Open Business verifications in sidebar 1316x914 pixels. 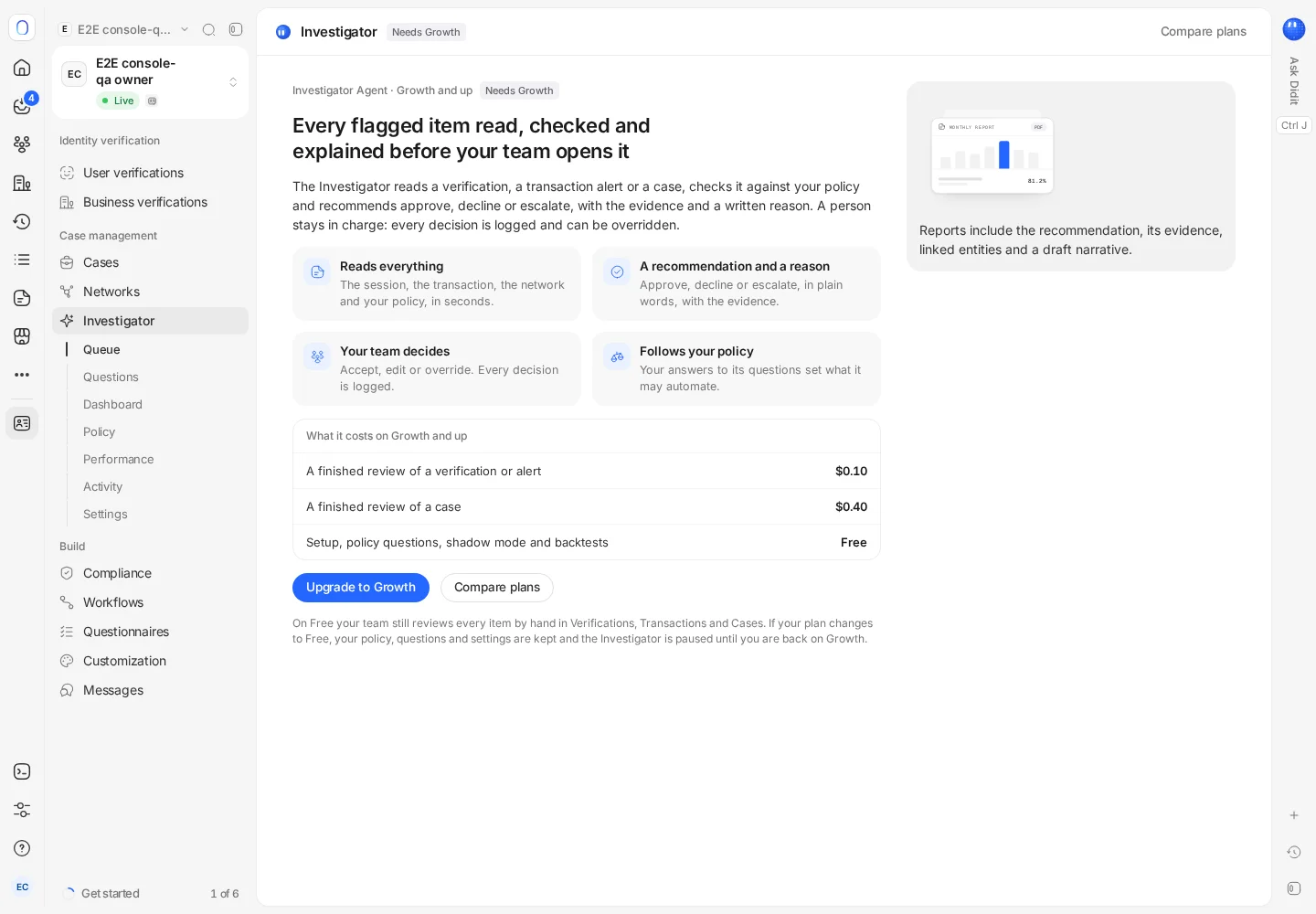150,202
